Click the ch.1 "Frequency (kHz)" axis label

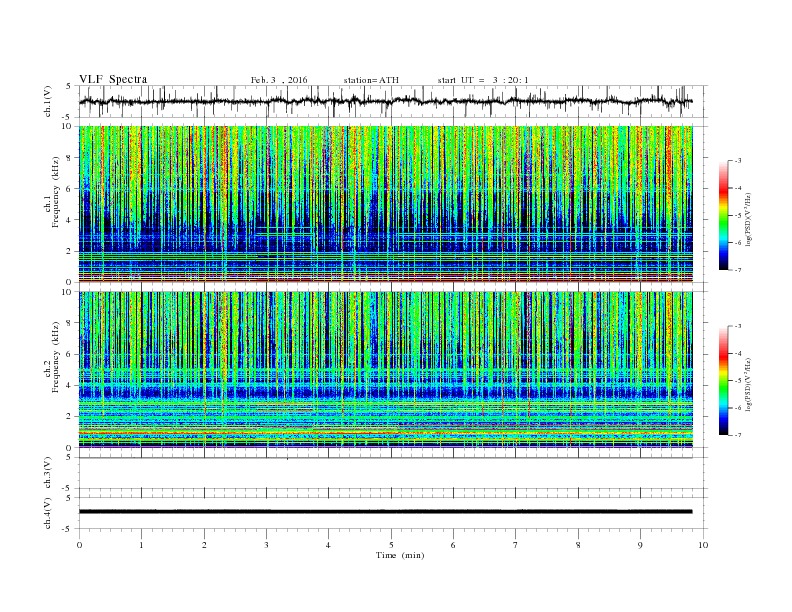(x=56, y=192)
